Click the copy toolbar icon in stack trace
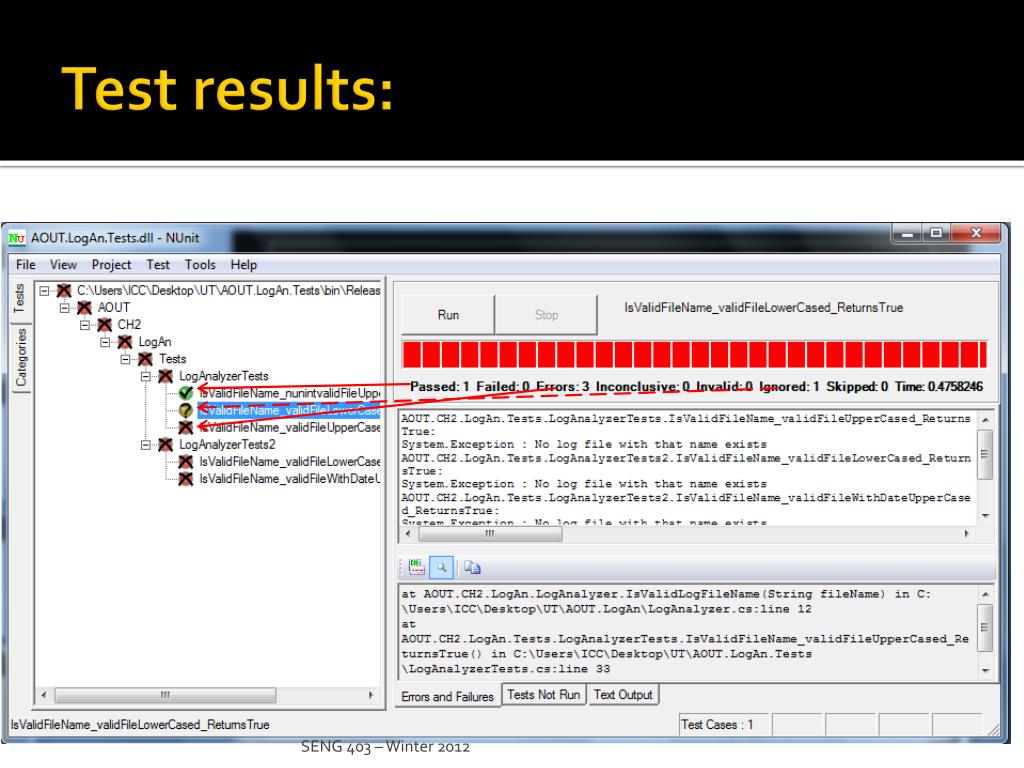This screenshot has height=768, width=1024. pyautogui.click(x=472, y=567)
